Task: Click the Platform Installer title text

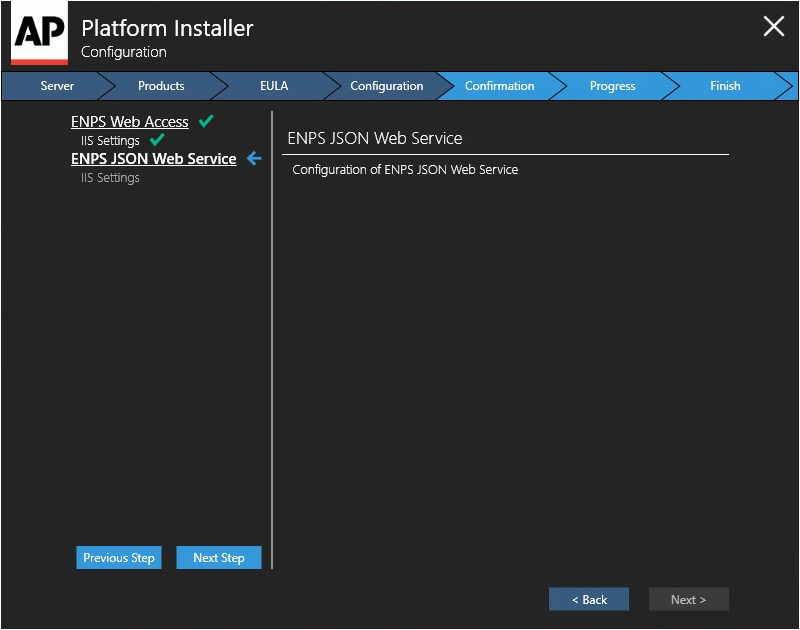Action: [x=167, y=29]
